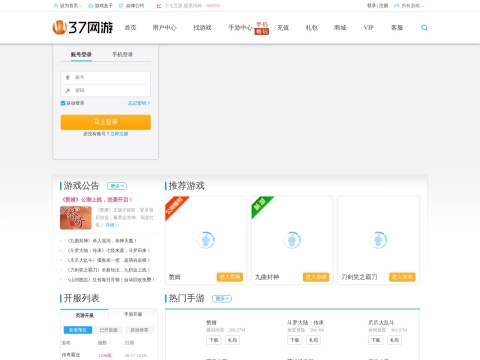The height and width of the screenshot is (360, 480).
Task: Click the orange button on 赘婿 card
Action: point(230,277)
